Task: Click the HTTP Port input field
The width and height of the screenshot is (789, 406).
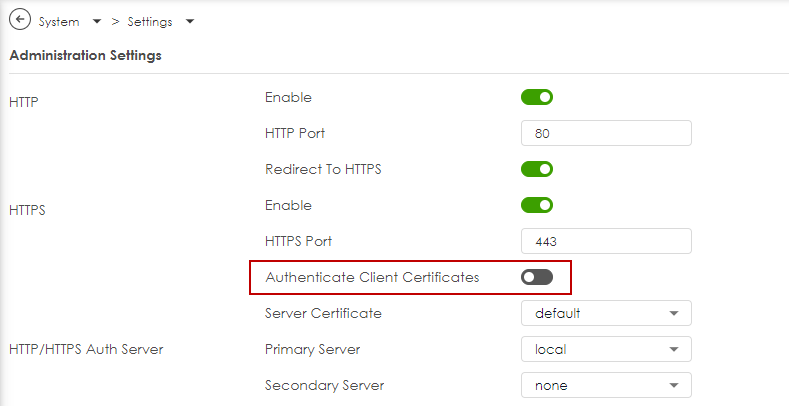Action: [x=606, y=133]
